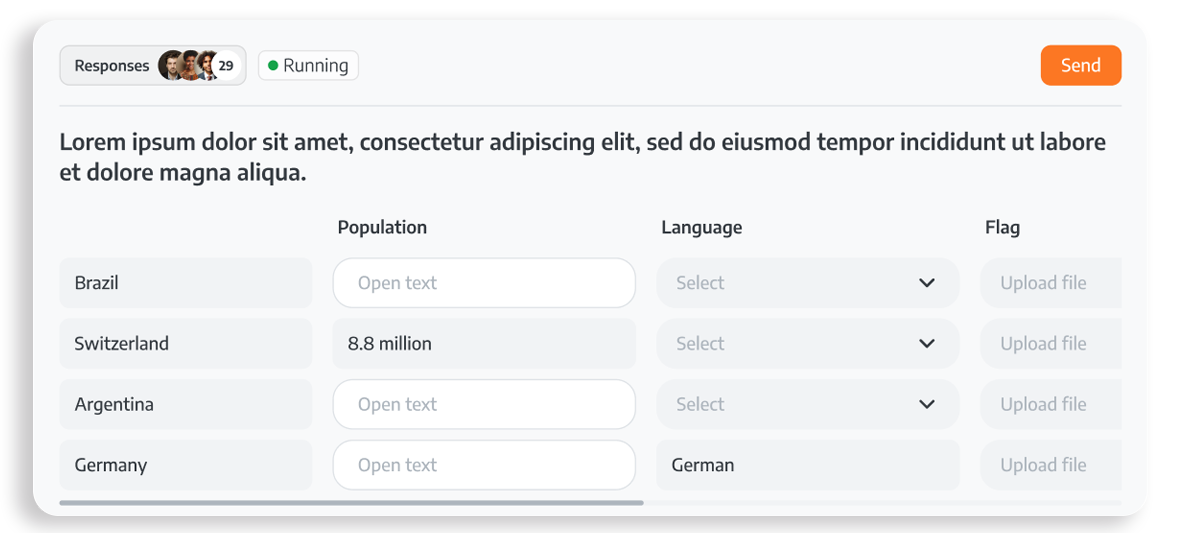Click the Language column header
Viewport: 1187px width, 533px height.
pos(702,227)
